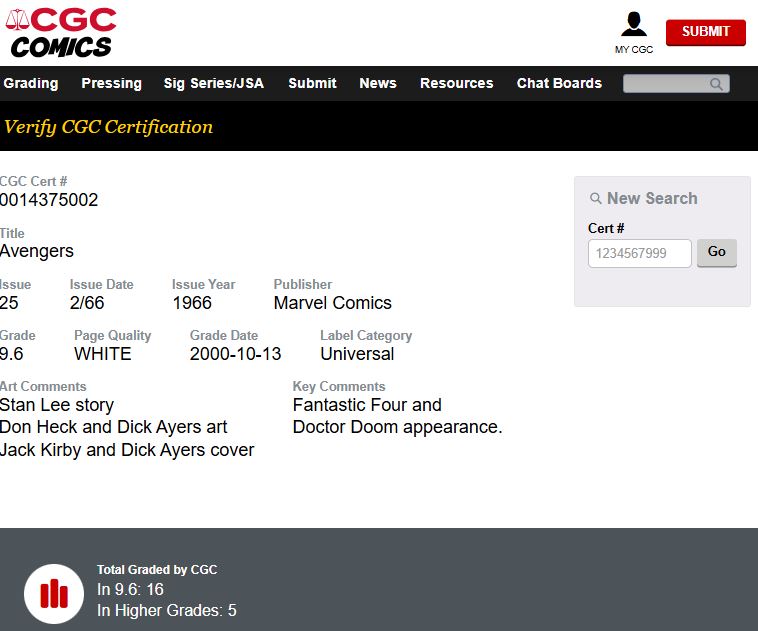Open the Chat Boards menu

[559, 83]
